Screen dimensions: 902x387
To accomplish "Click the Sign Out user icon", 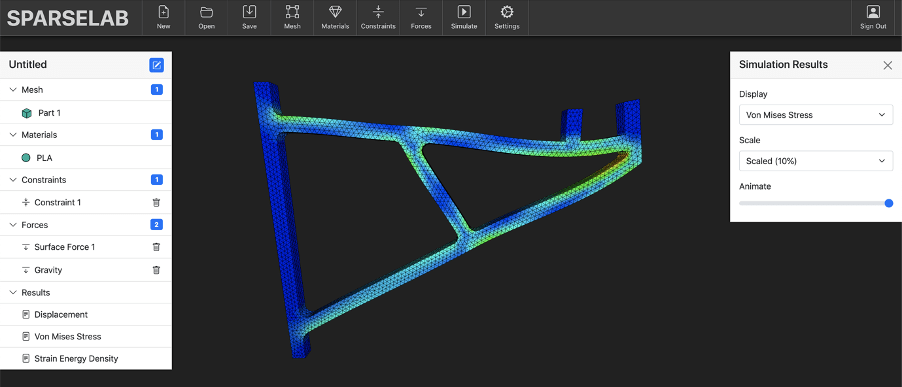I will [873, 12].
